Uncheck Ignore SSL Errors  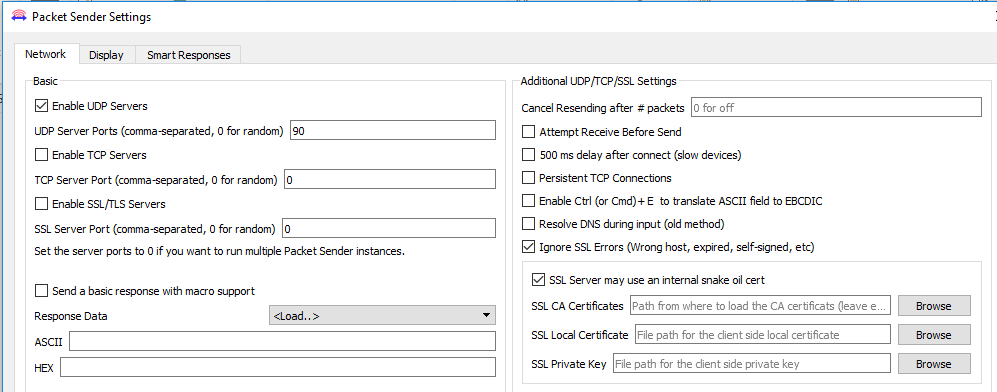click(528, 247)
